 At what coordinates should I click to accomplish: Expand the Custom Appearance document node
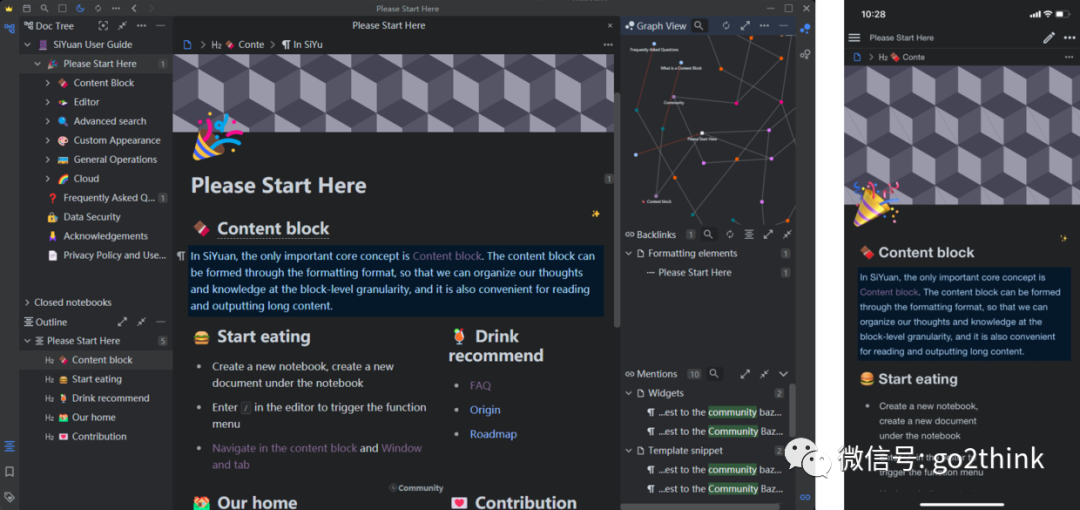(48, 141)
